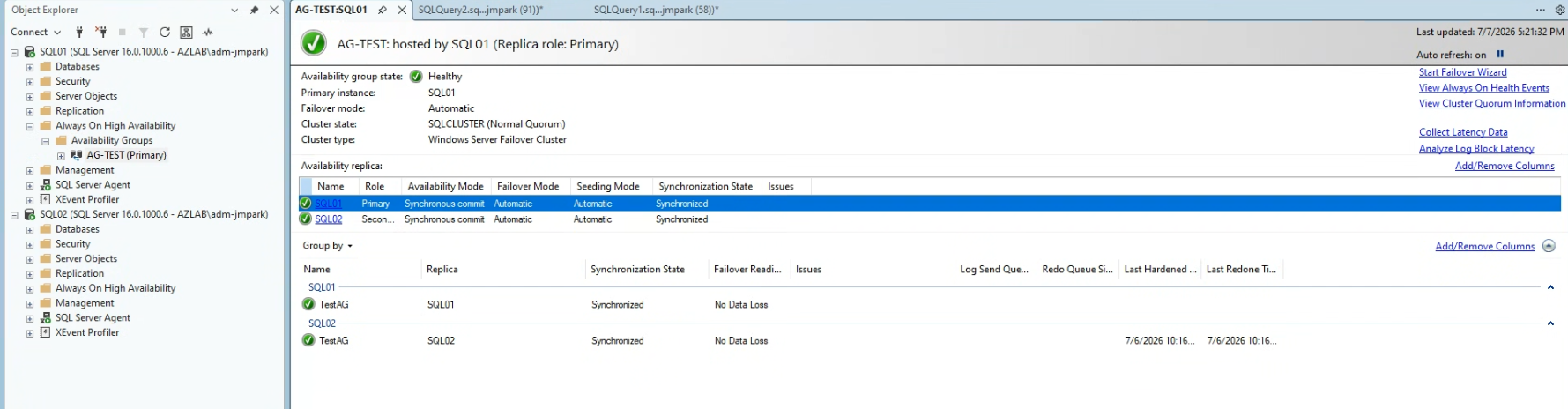Open the tab overflow ellipsis menu
The image size is (1568, 409).
(1540, 10)
